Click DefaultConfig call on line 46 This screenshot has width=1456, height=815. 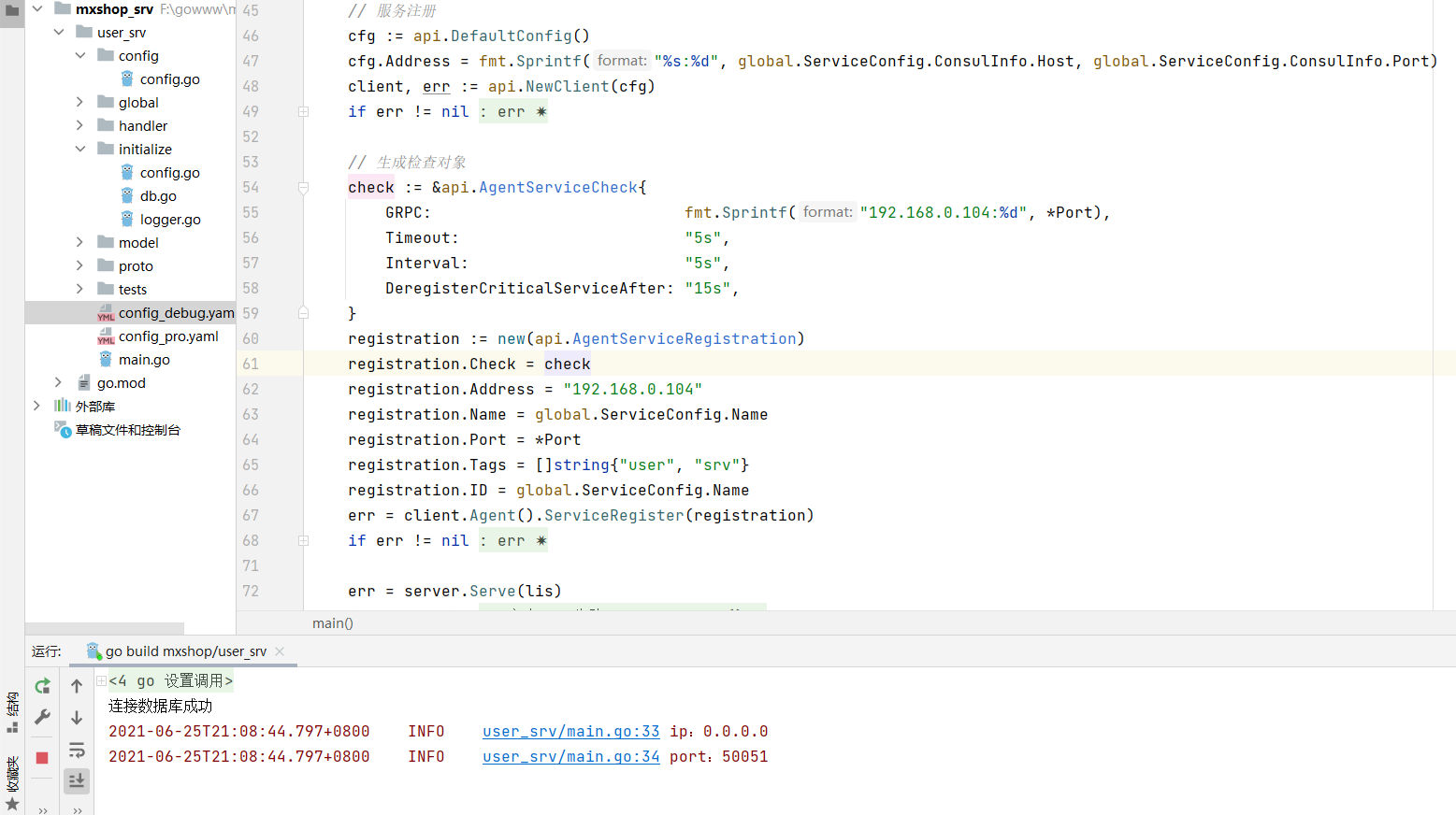click(512, 36)
